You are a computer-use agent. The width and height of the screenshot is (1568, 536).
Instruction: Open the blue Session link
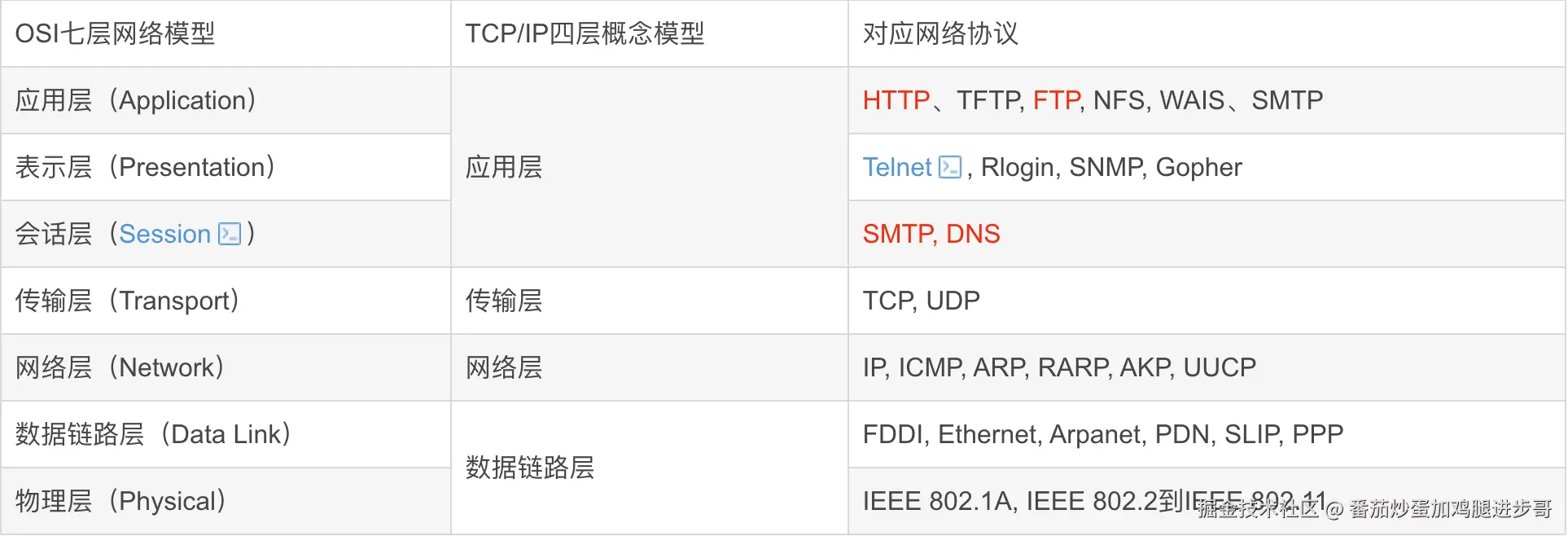pos(164,234)
